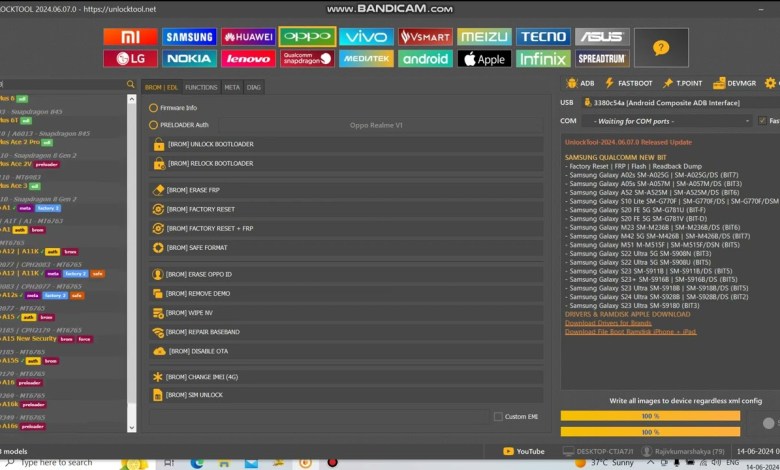The image size is (780, 470).
Task: Select the Vivo brand logo
Action: pyautogui.click(x=366, y=37)
